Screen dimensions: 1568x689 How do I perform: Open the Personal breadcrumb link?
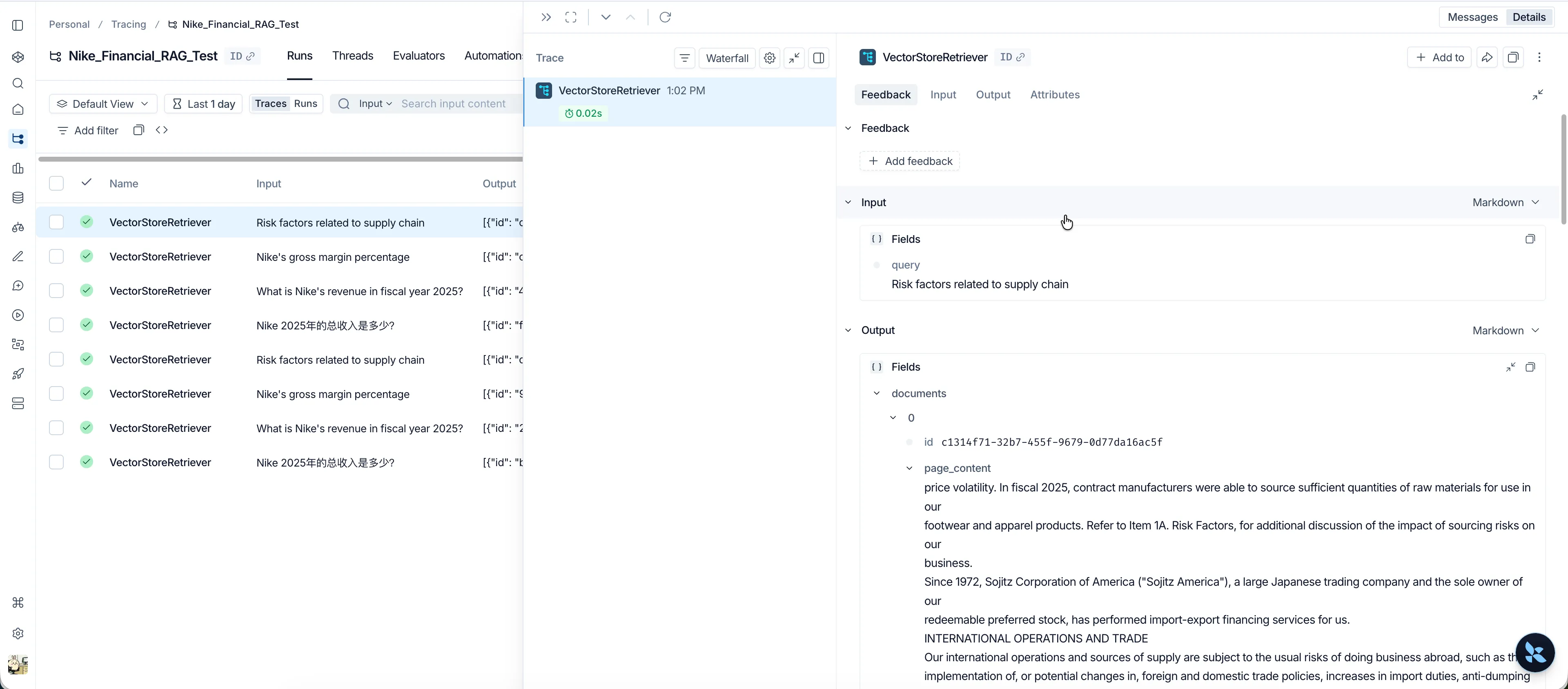tap(69, 24)
